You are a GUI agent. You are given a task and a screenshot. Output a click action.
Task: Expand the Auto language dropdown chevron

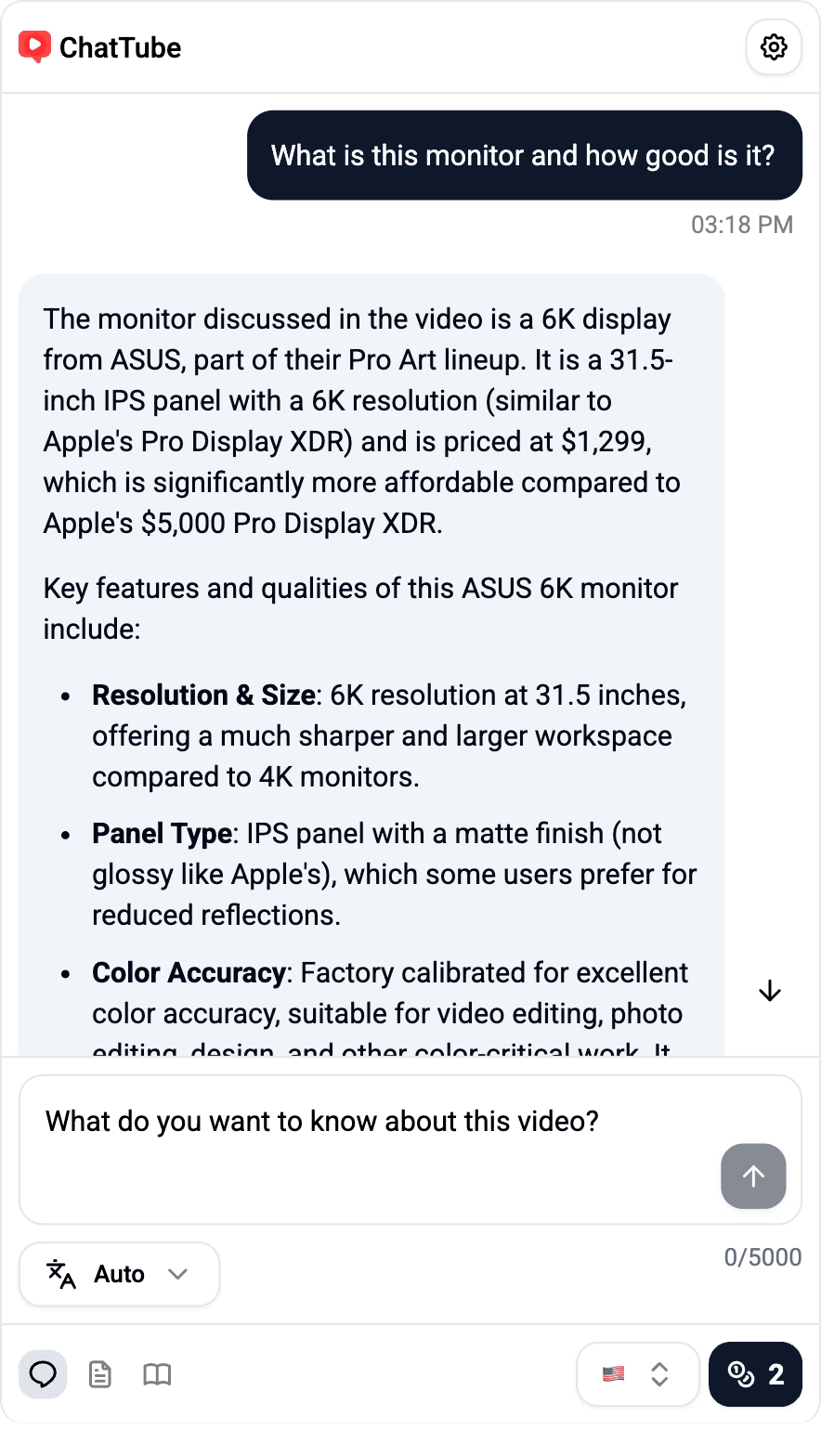(x=177, y=1274)
